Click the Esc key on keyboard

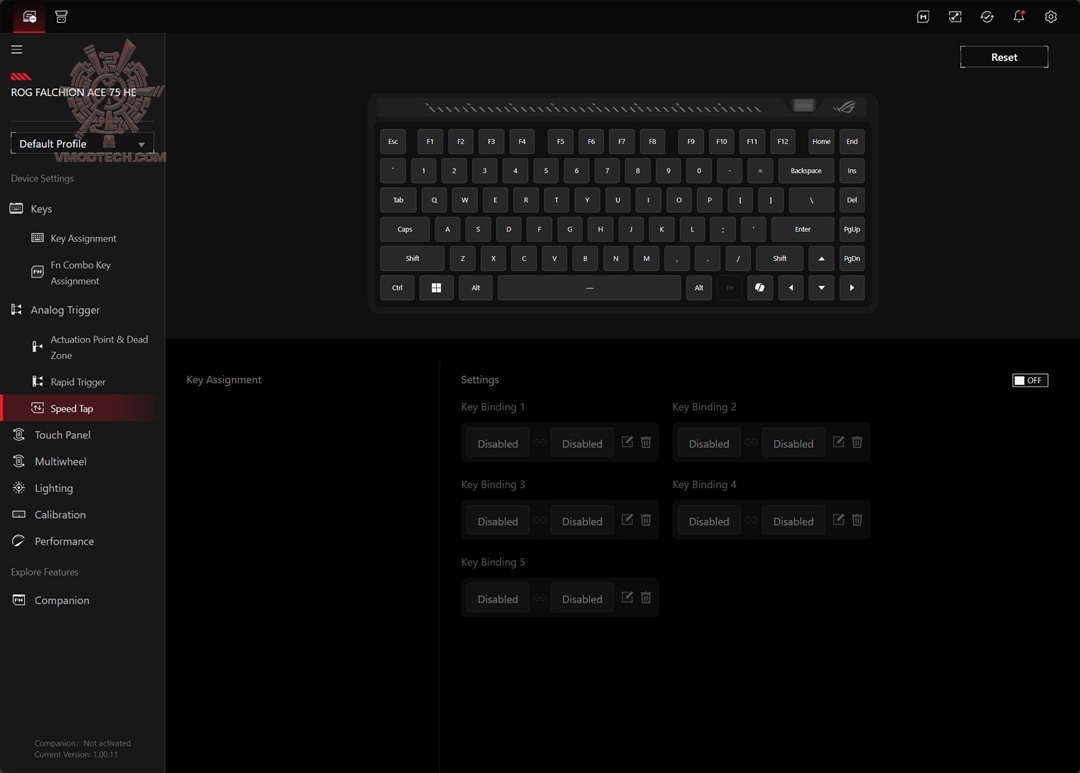(x=393, y=141)
